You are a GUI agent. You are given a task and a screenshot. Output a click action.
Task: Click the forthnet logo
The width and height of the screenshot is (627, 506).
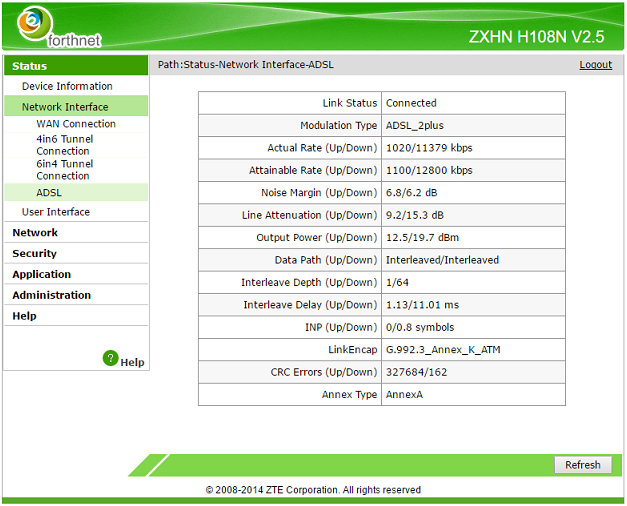pos(59,27)
